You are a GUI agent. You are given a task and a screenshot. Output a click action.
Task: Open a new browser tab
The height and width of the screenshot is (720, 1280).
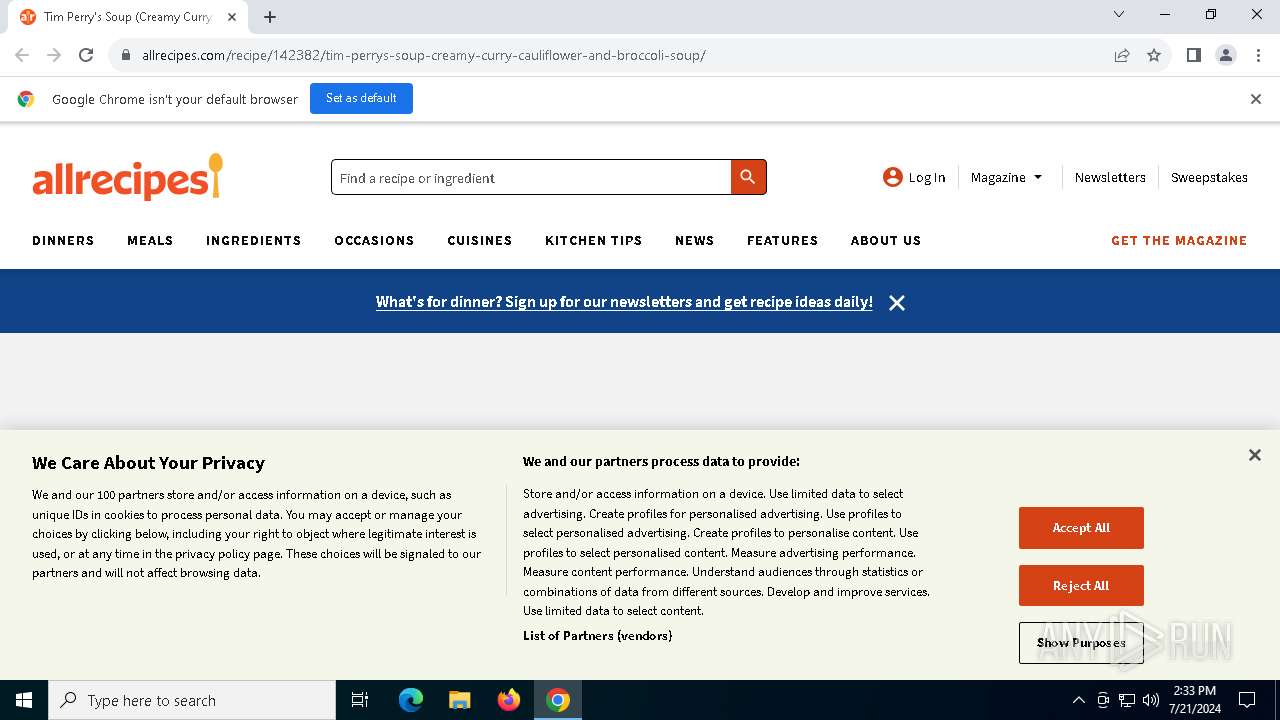pyautogui.click(x=270, y=16)
